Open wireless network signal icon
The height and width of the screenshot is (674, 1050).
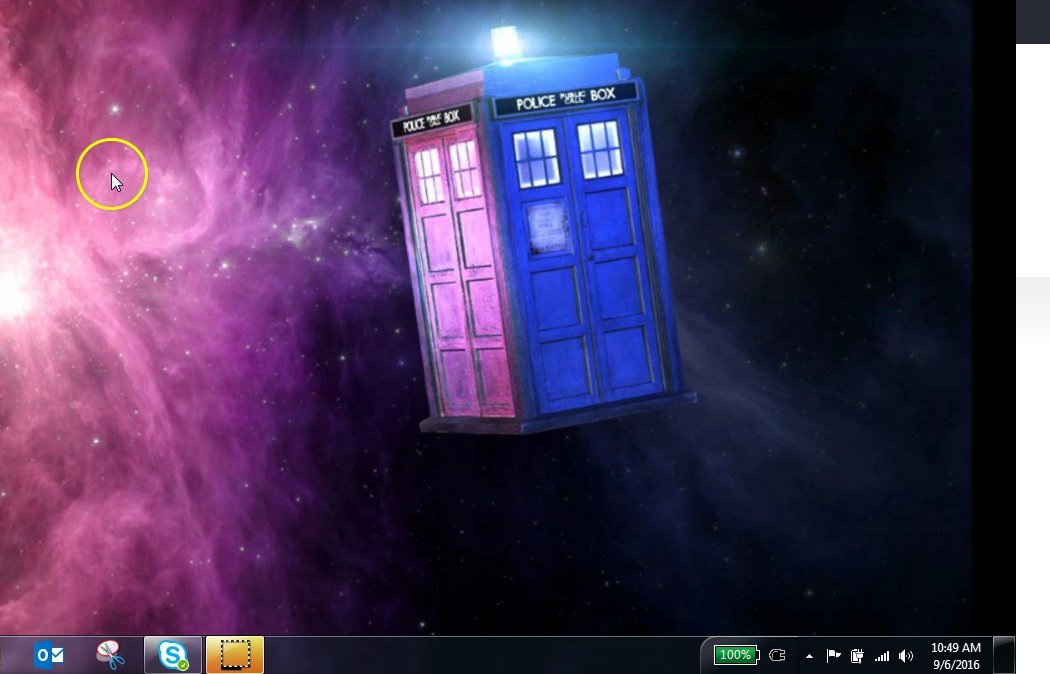(x=882, y=656)
